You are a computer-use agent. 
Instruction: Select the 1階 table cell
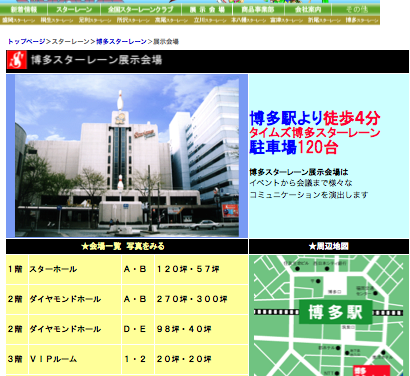(17, 269)
